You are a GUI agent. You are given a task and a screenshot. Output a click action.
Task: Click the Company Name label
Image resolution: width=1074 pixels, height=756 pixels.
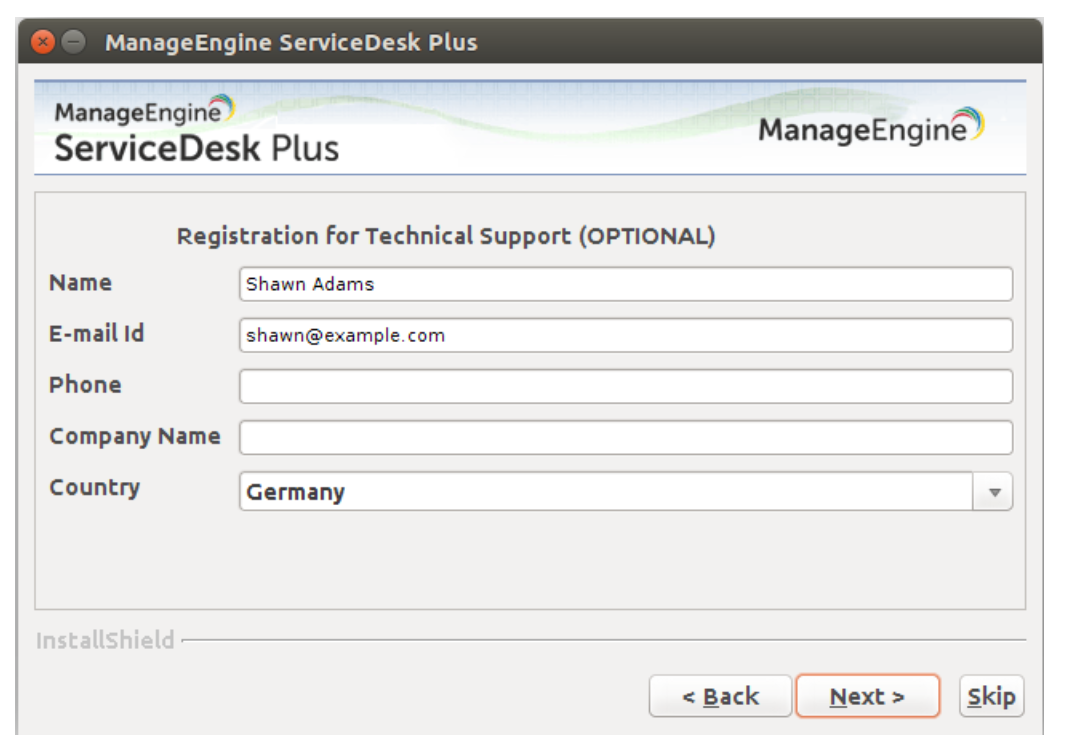[x=135, y=436]
